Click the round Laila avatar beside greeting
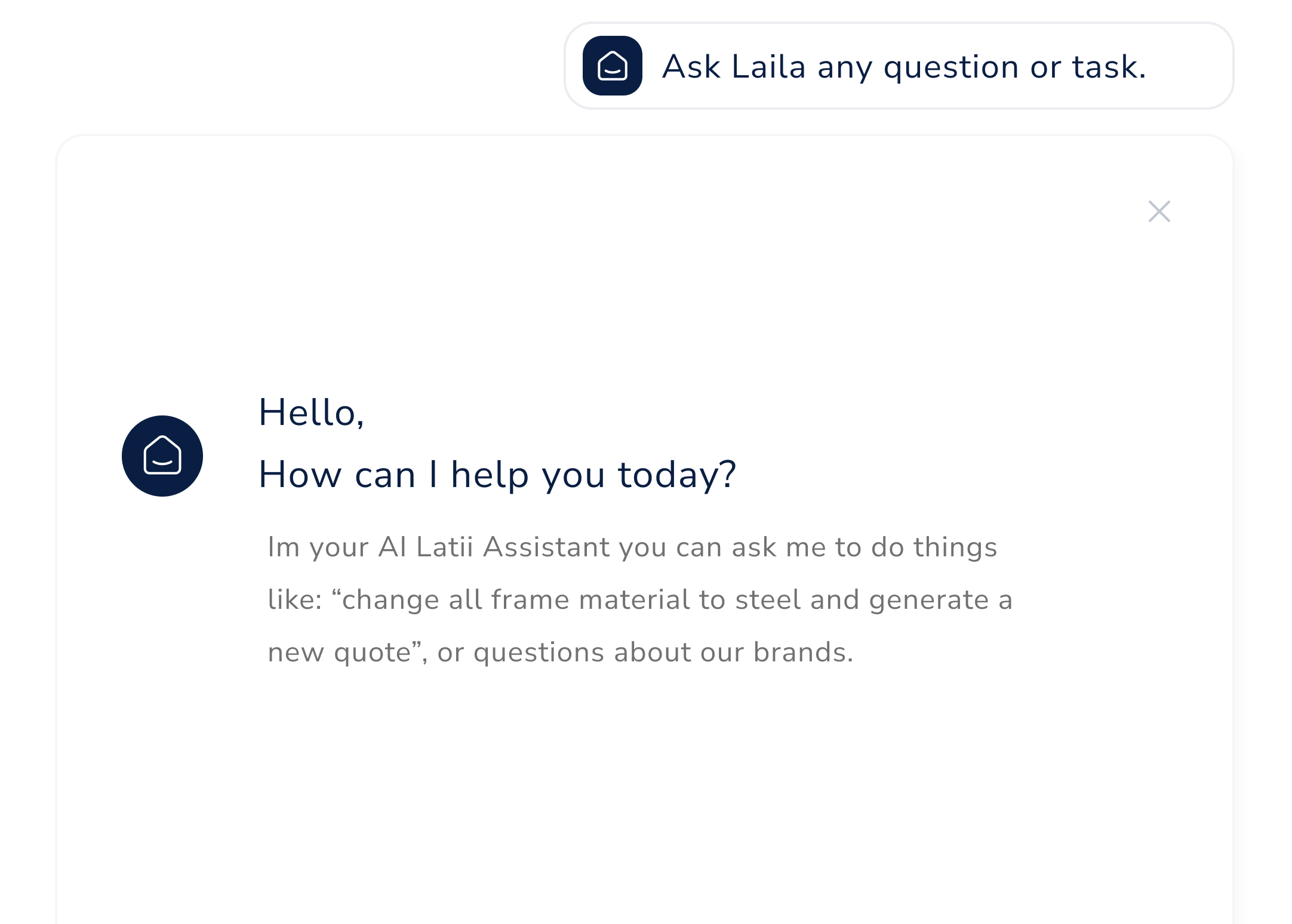 pyautogui.click(x=162, y=456)
